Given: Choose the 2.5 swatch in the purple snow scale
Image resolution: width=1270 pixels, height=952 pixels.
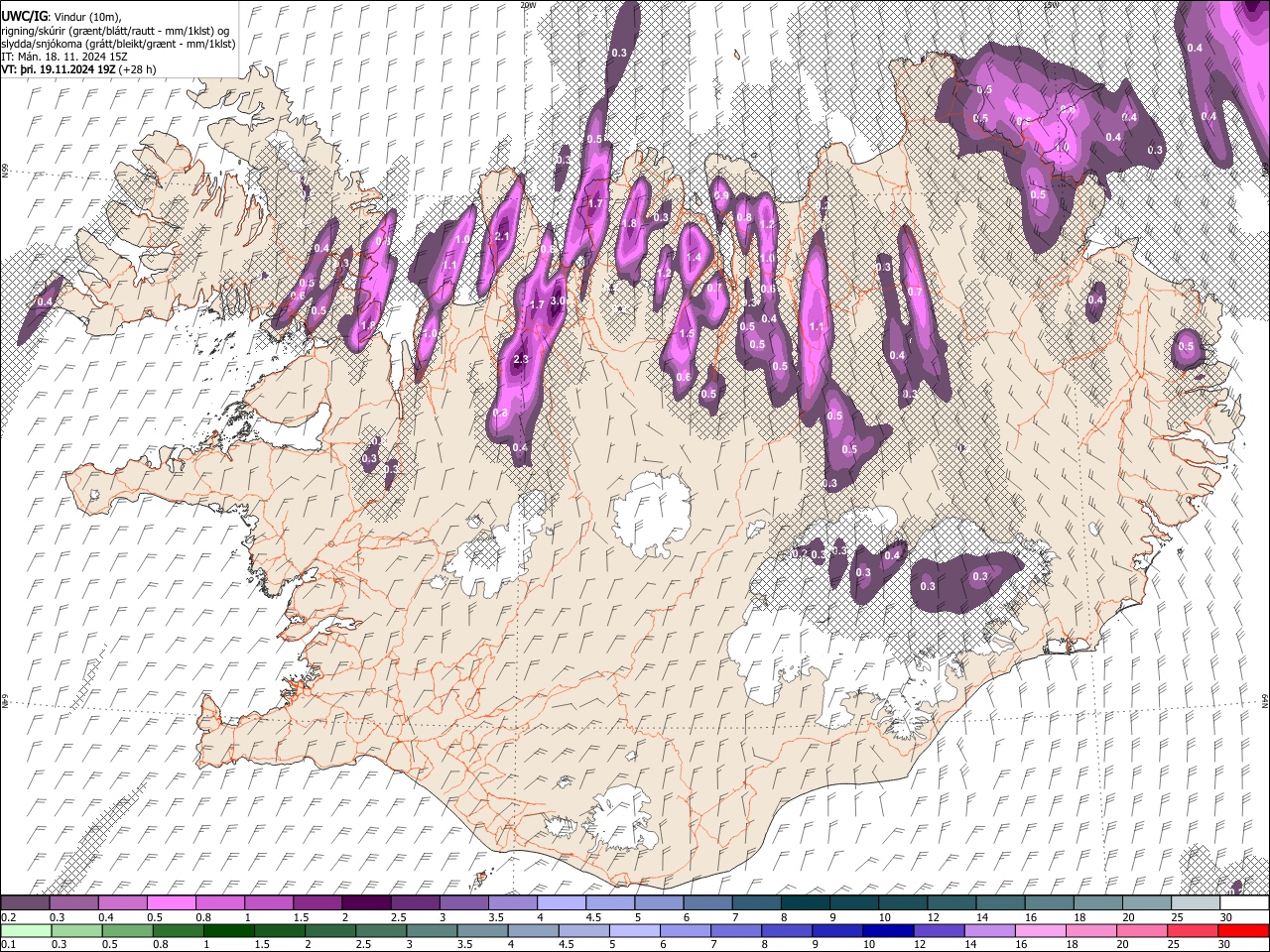Looking at the screenshot, I should tap(414, 902).
